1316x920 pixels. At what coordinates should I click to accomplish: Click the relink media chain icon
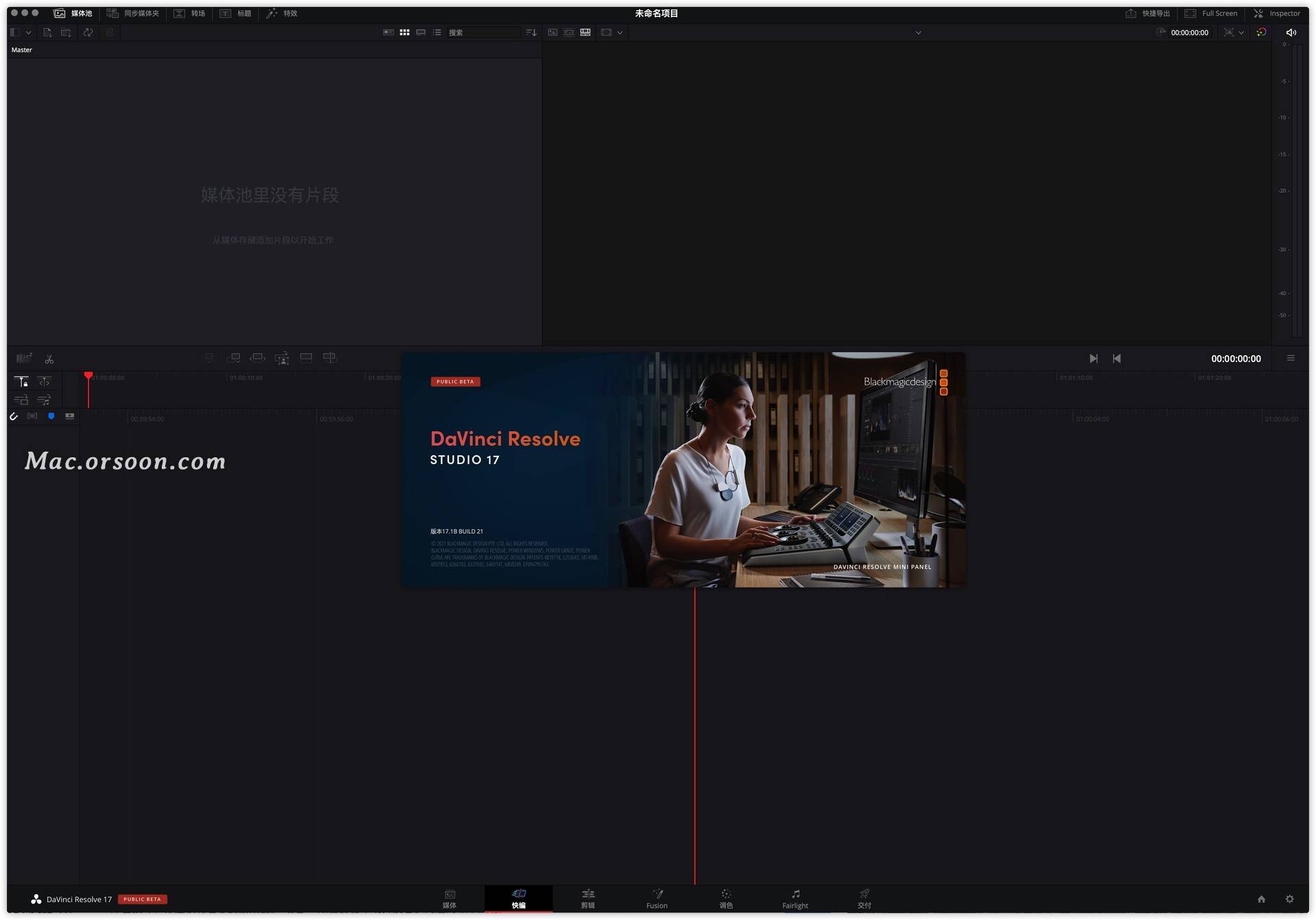click(109, 32)
